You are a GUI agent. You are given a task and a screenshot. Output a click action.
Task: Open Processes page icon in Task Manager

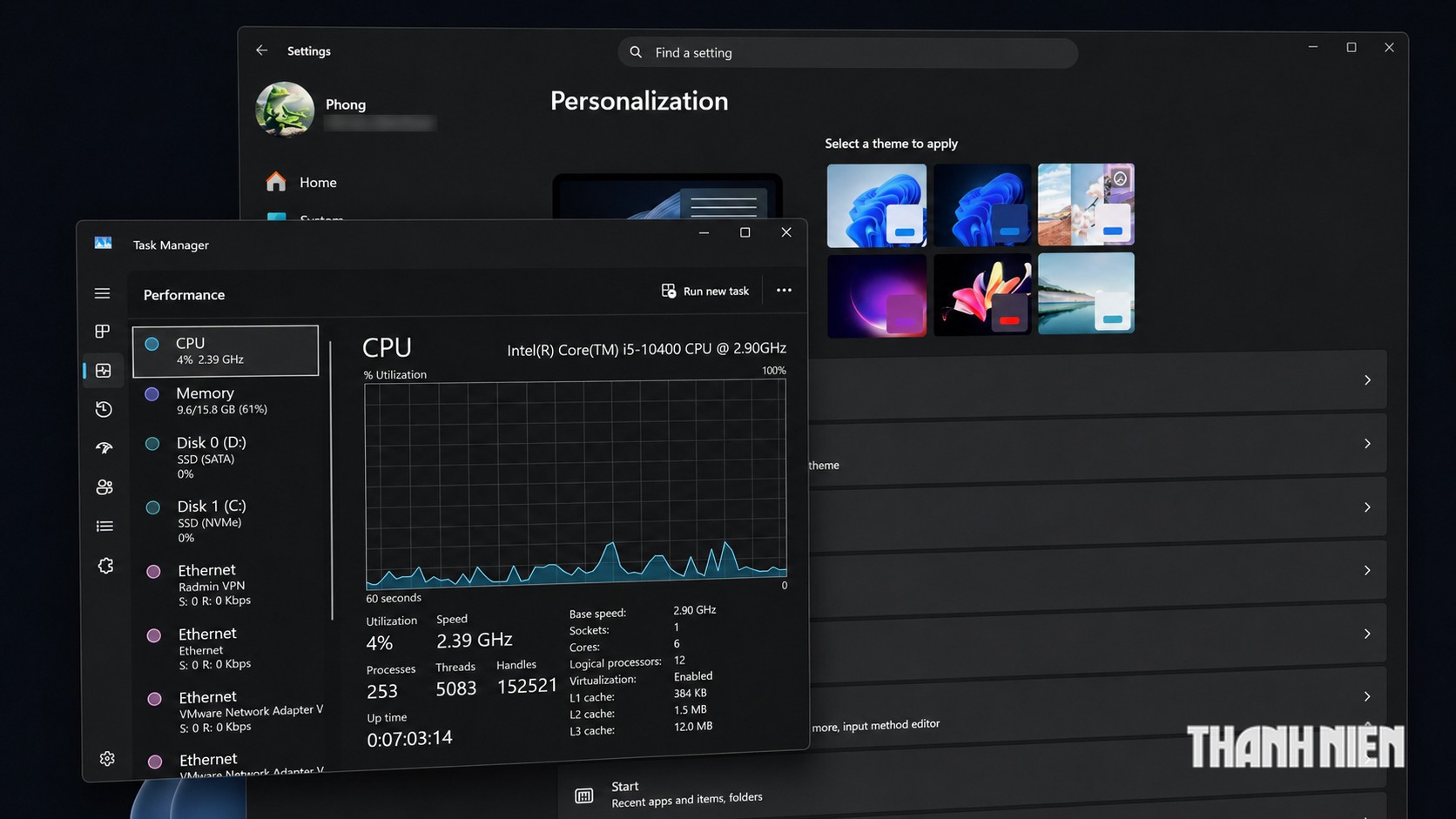[x=102, y=331]
